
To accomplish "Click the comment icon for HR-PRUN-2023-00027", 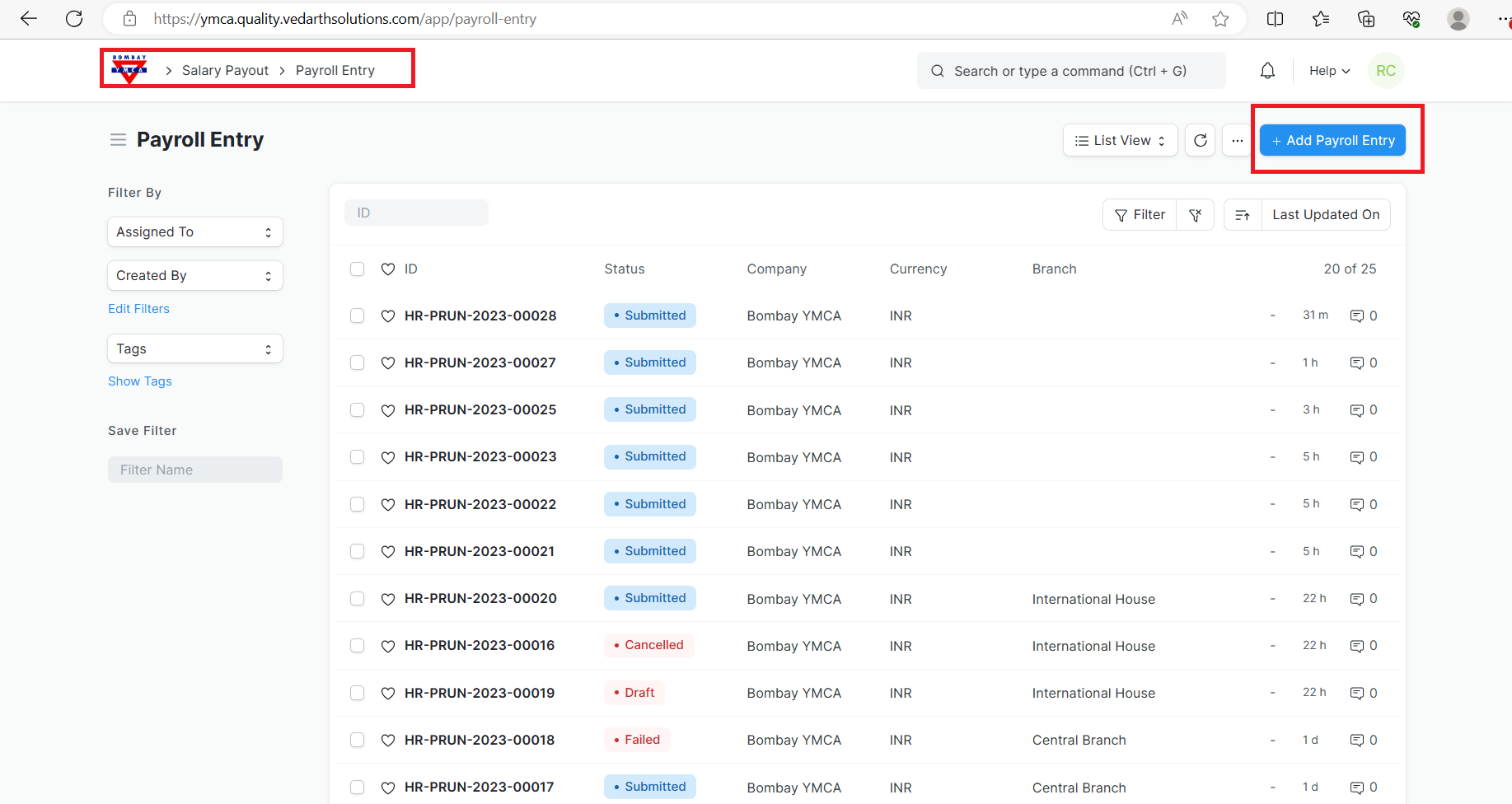I will [1356, 363].
